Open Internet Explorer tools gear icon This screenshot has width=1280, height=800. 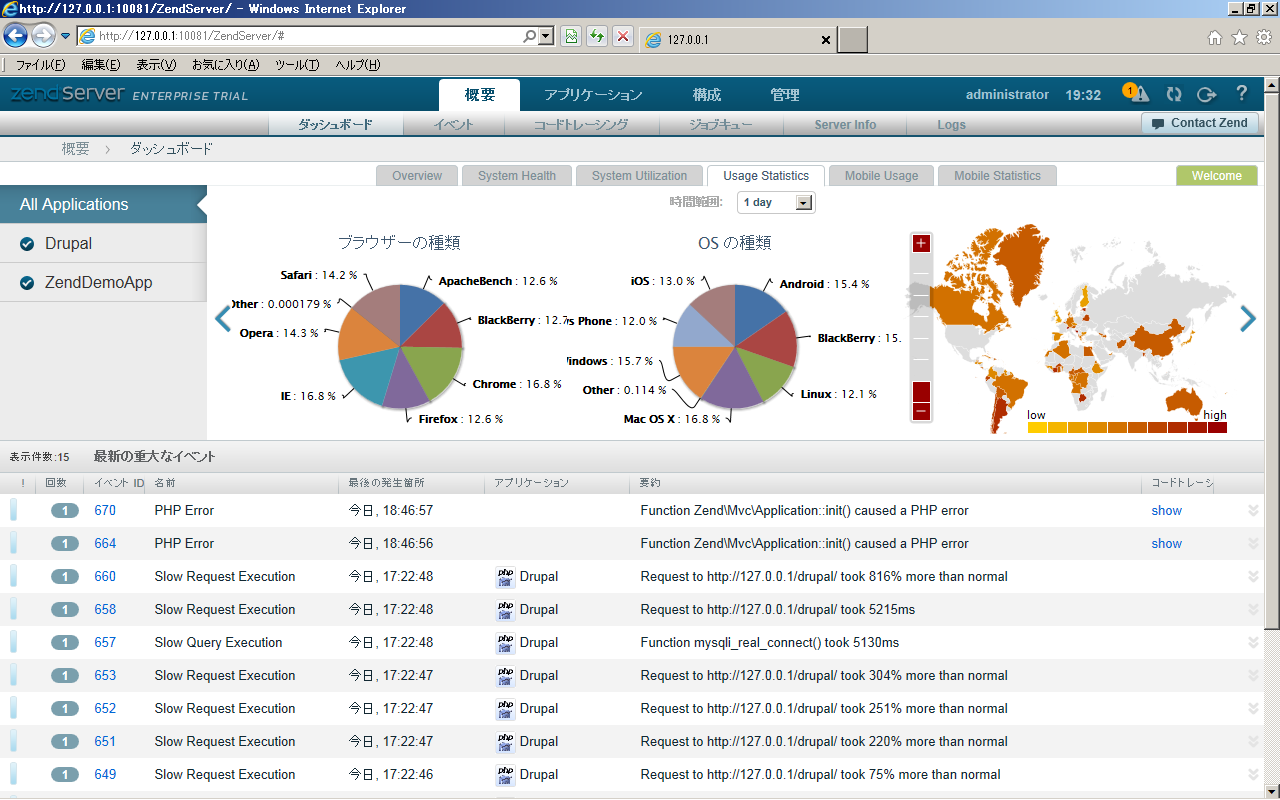pos(1263,38)
